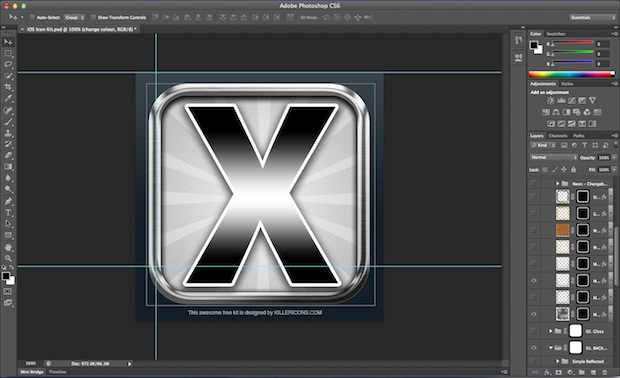
Task: Collapse the 01. BACK... layer group
Action: click(x=550, y=348)
